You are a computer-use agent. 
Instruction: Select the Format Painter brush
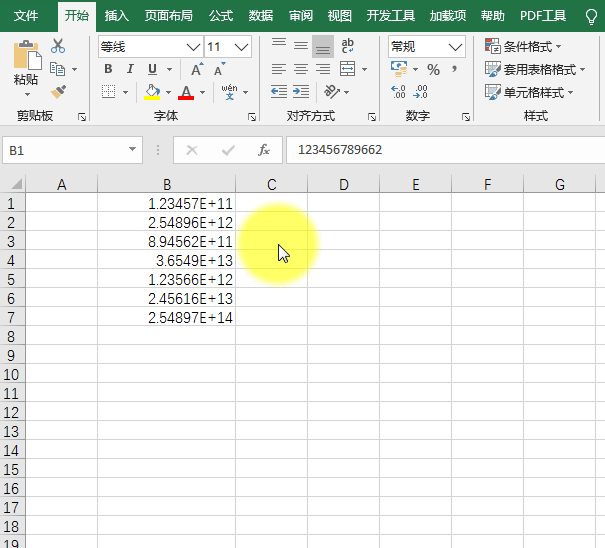[x=58, y=92]
